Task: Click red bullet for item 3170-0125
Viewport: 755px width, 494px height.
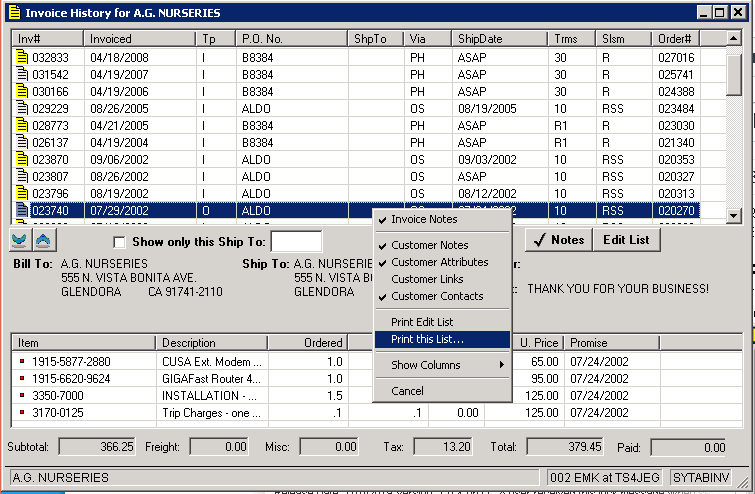Action: [22, 412]
